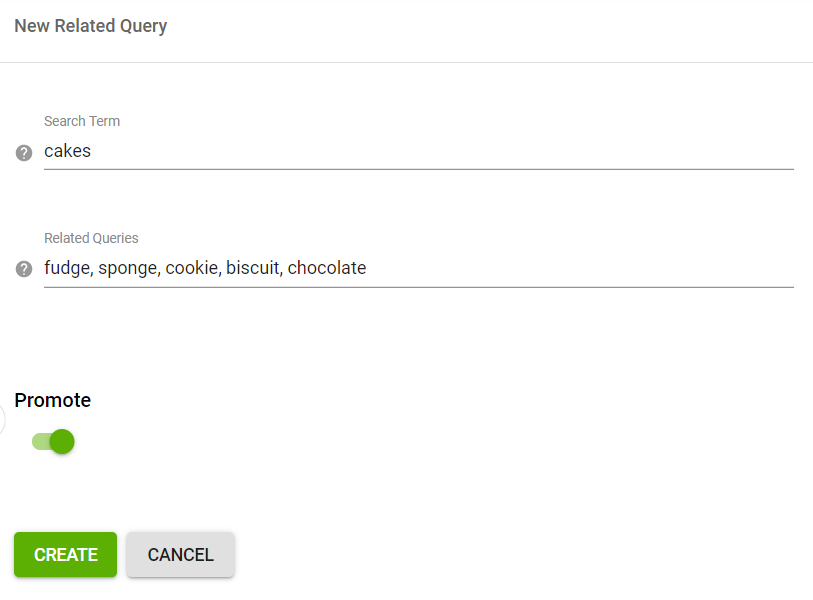Click the help icon beside Search Term
This screenshot has width=813, height=600.
pyautogui.click(x=25, y=153)
